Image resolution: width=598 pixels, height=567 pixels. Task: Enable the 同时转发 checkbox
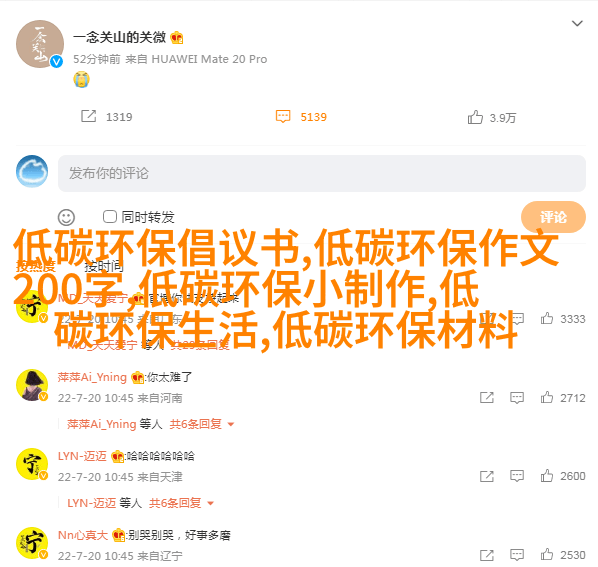click(x=110, y=217)
